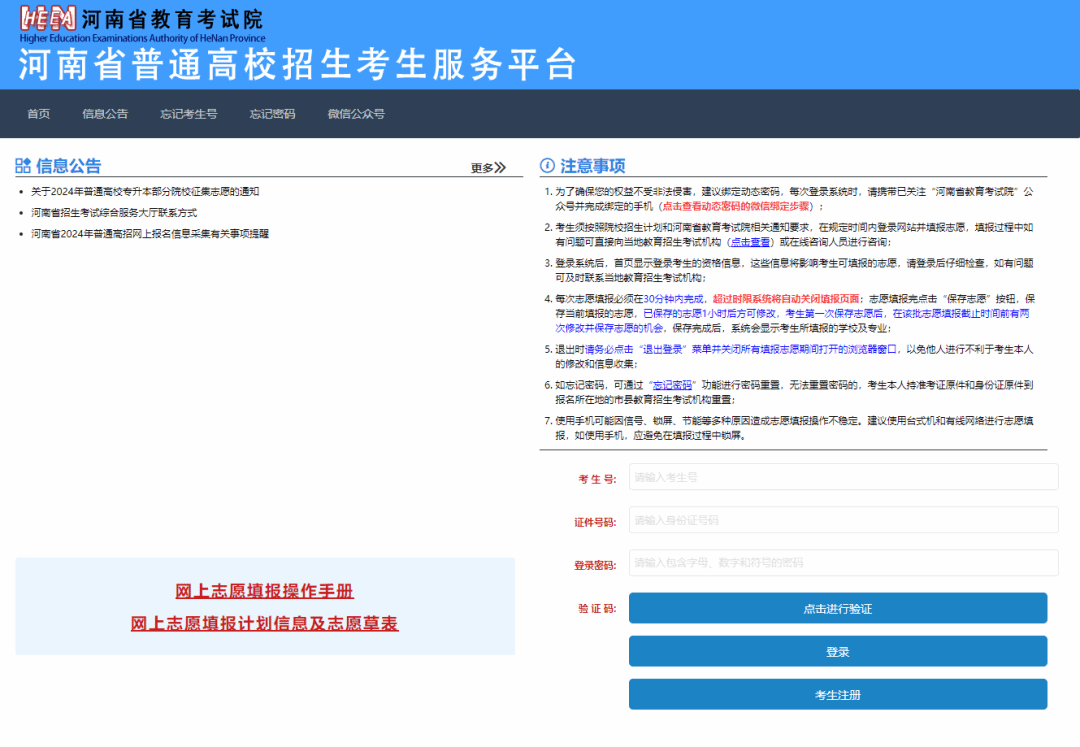Click the 信息公告 grid icon

[23, 166]
